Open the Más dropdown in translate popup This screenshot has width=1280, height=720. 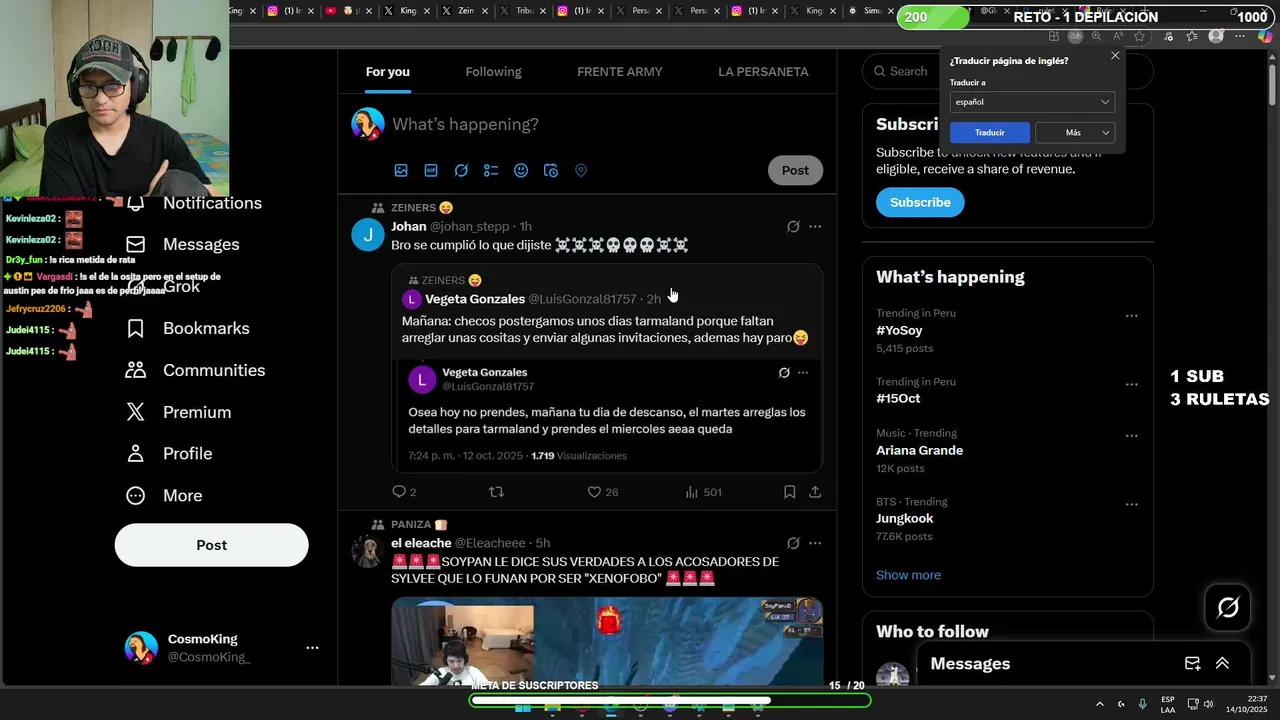[1075, 133]
